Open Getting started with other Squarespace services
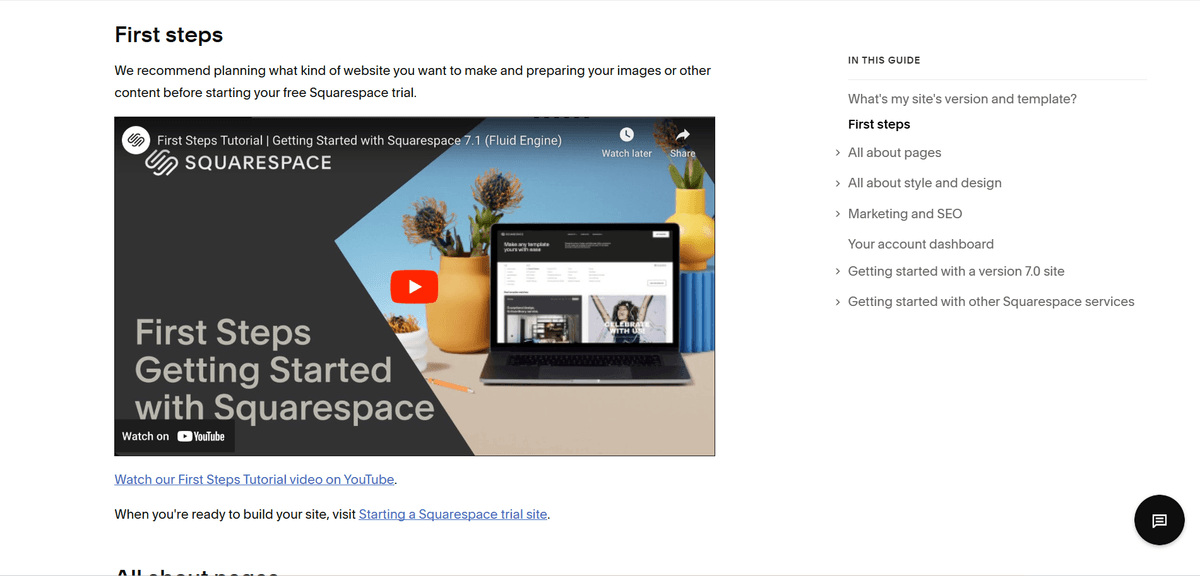1200x576 pixels. (x=991, y=302)
